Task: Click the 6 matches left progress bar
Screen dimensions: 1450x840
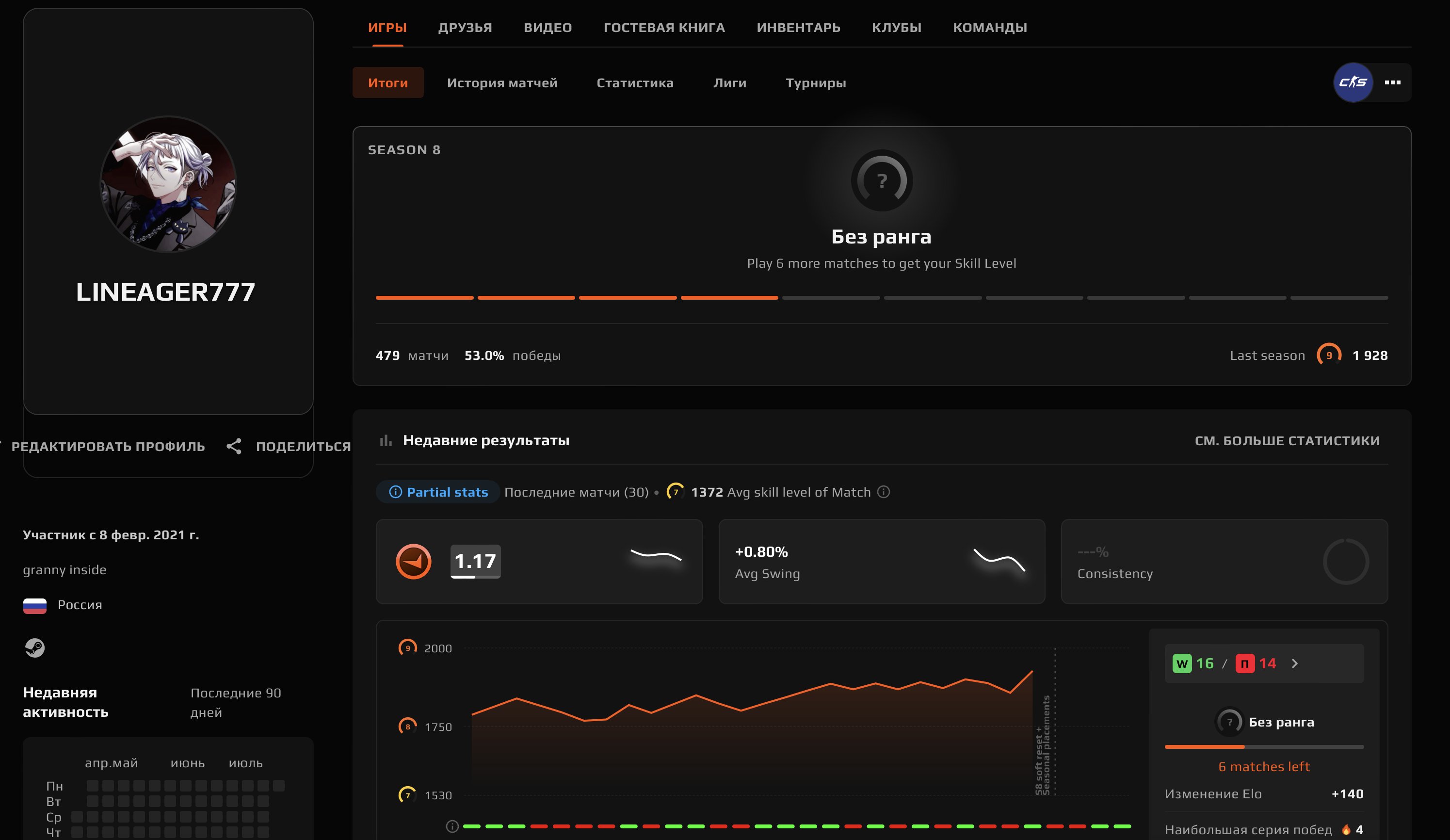Action: 1264,747
